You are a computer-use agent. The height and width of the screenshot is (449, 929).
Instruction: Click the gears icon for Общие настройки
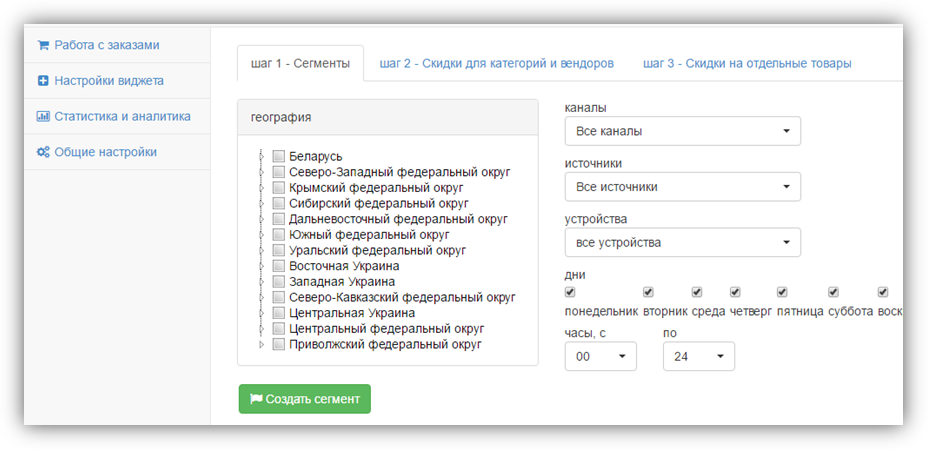[x=43, y=153]
